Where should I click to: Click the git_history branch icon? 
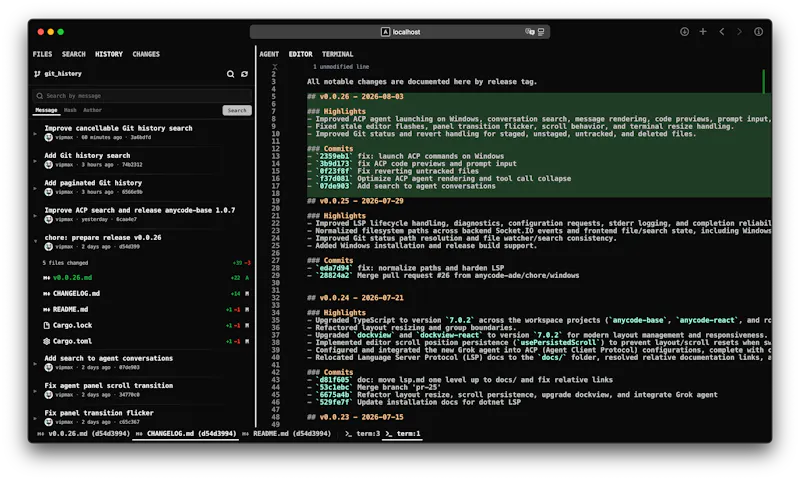(x=37, y=74)
